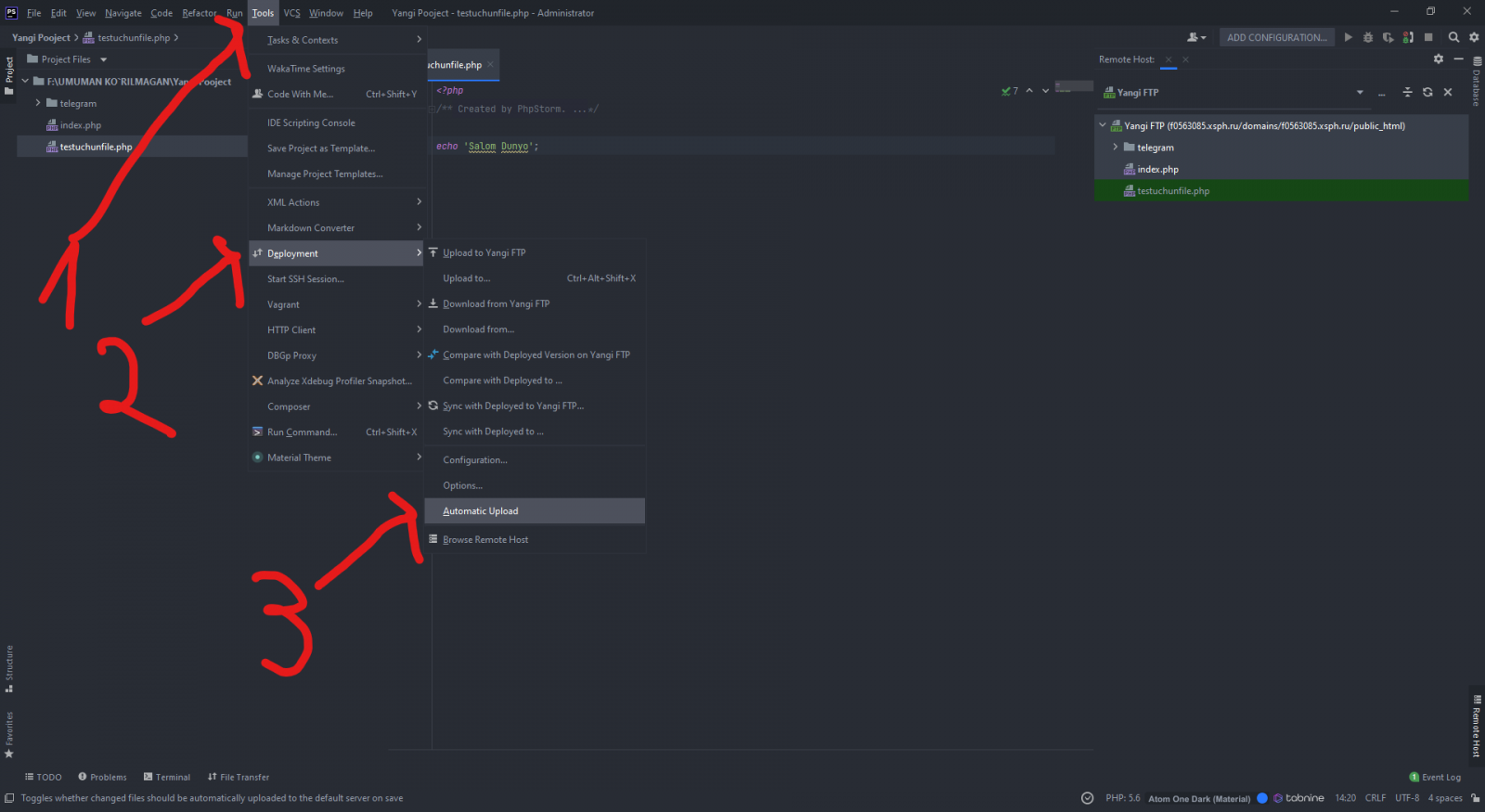
Task: Collapse the Yangi FTP root node
Action: [1103, 125]
